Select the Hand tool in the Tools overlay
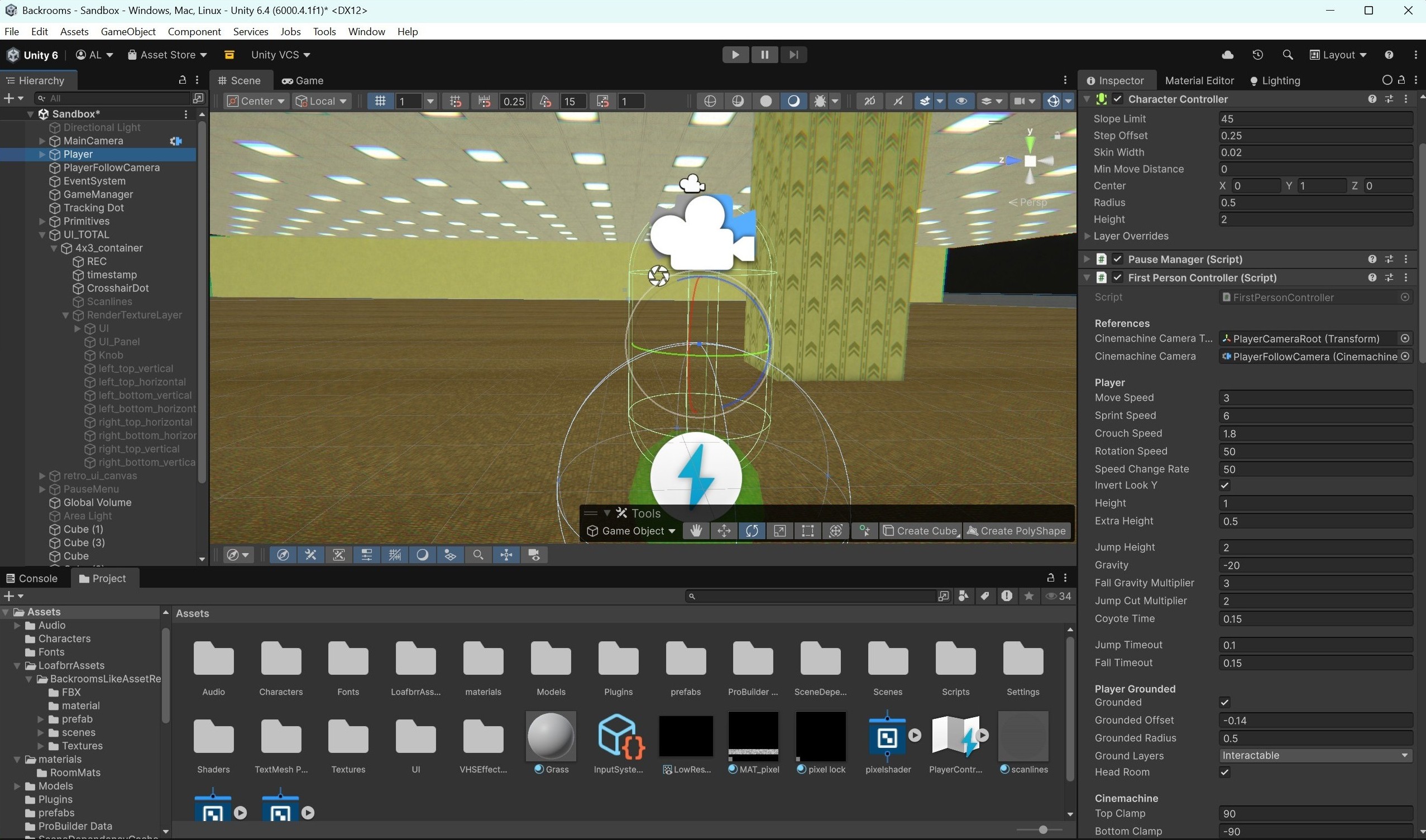 (696, 530)
